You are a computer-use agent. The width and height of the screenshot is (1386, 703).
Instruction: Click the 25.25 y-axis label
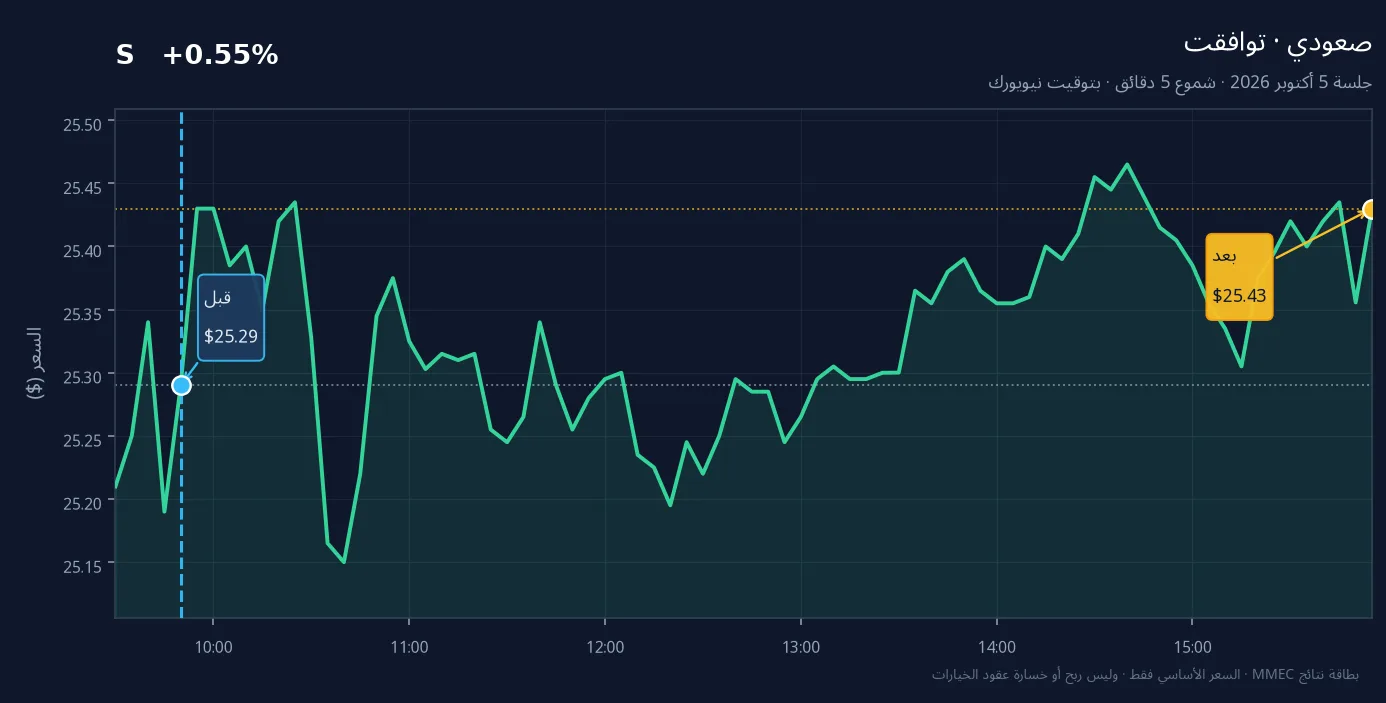point(83,440)
